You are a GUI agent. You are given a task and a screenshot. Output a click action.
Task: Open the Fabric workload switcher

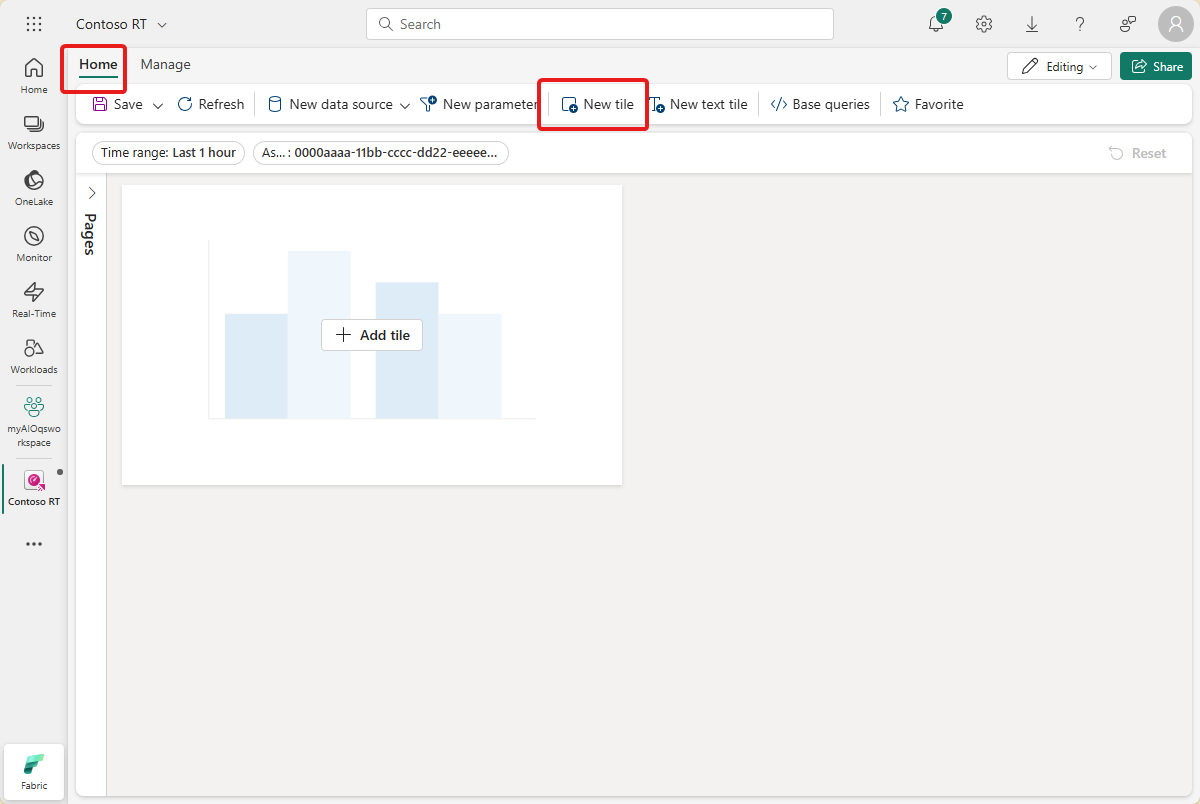click(33, 770)
